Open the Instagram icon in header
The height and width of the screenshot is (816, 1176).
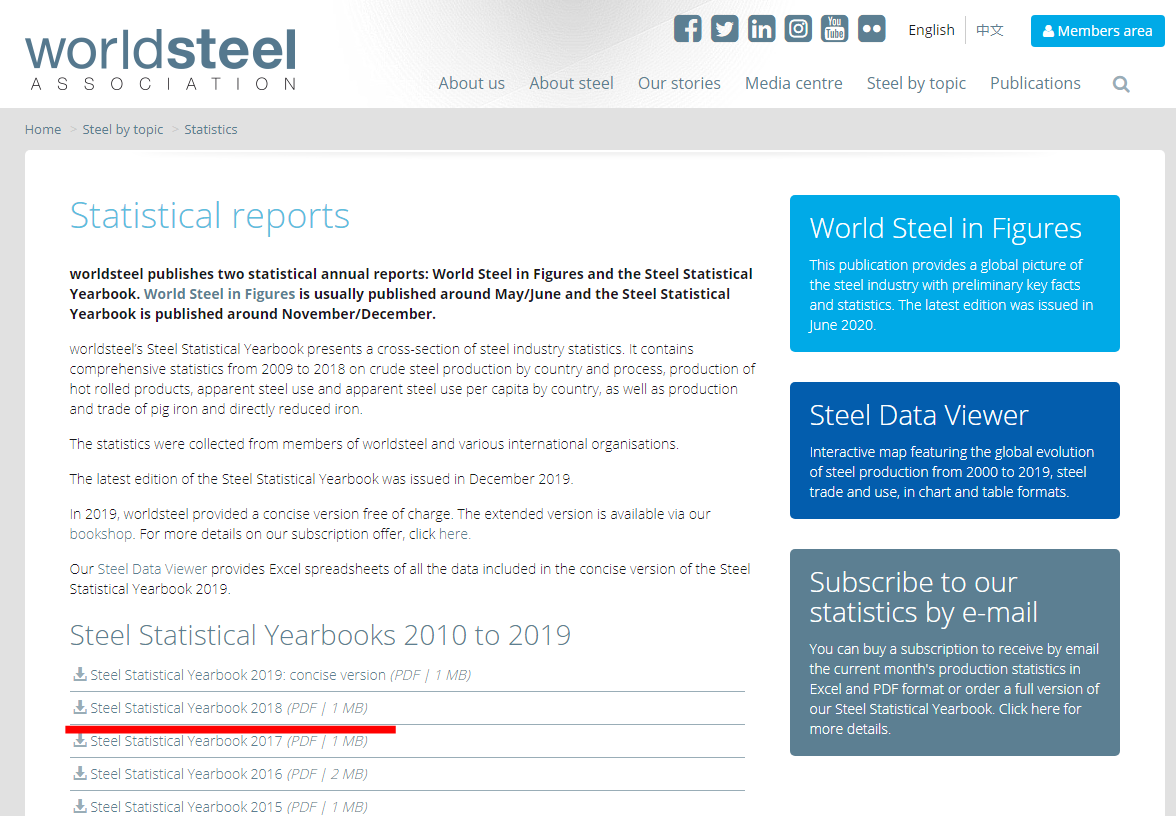pyautogui.click(x=798, y=28)
